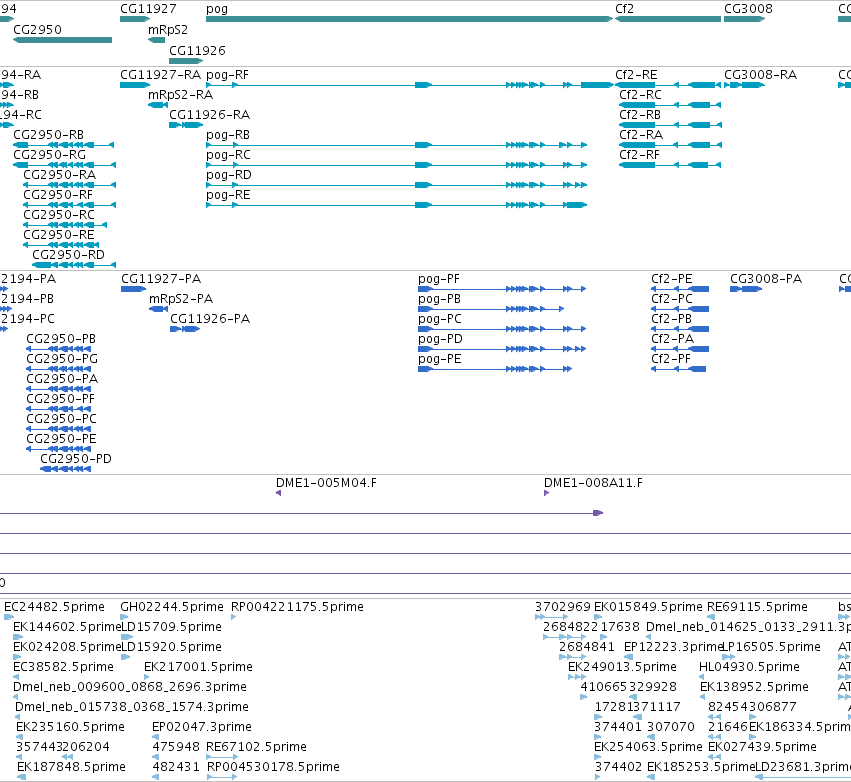851x782 pixels.
Task: Select the CG3008-PA protein label
Action: click(766, 279)
